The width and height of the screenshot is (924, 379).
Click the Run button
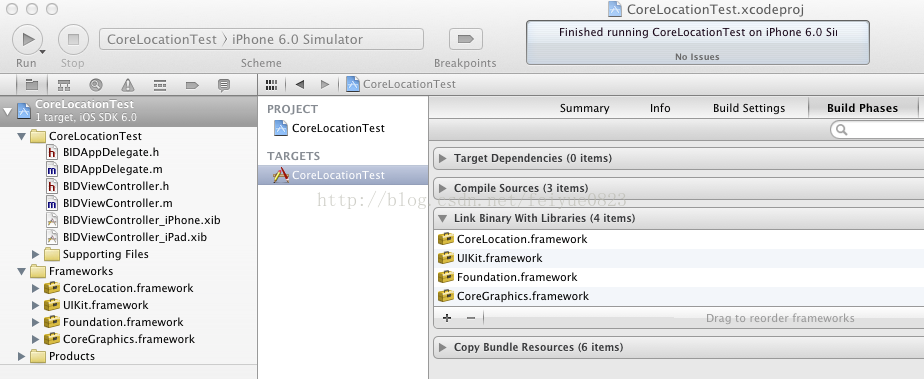click(x=27, y=39)
